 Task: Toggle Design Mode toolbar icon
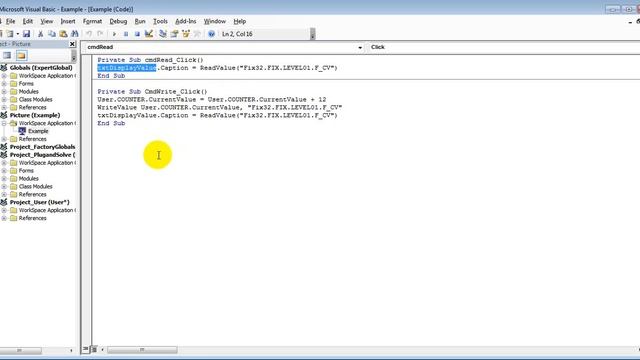point(149,34)
